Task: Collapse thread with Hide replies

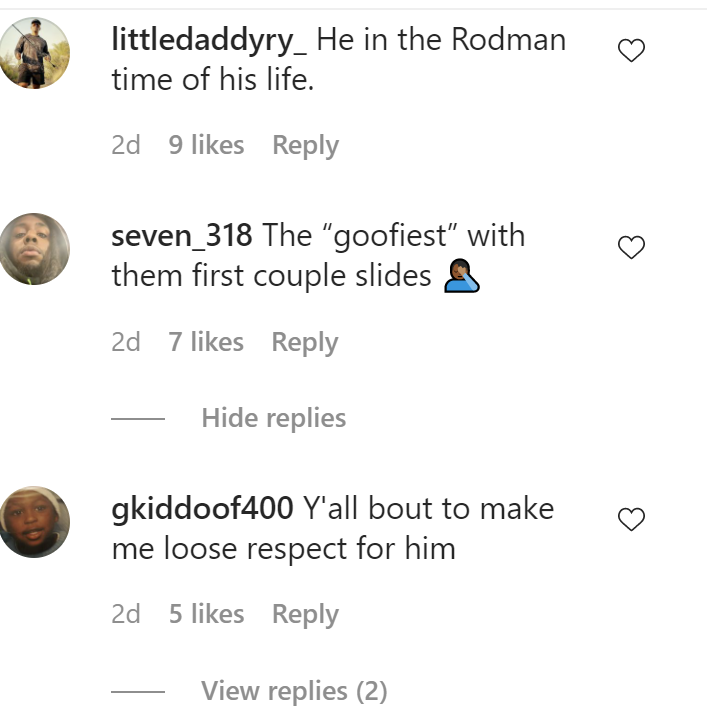Action: (x=274, y=418)
